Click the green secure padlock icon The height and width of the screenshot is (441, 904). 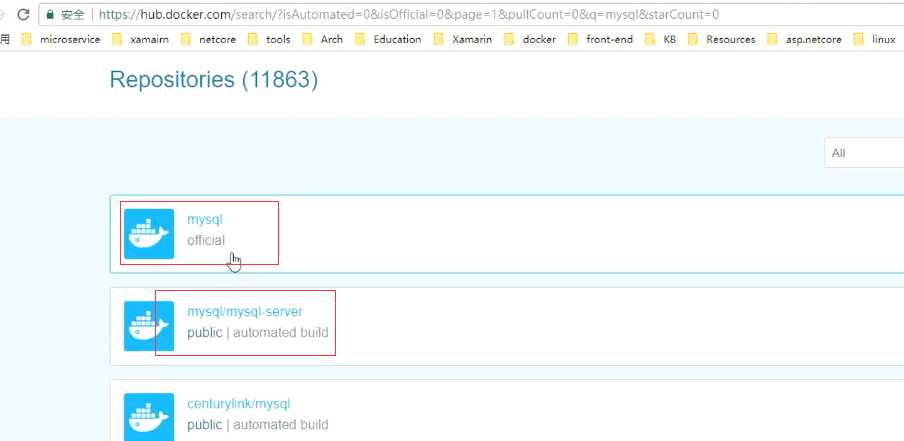[x=50, y=14]
